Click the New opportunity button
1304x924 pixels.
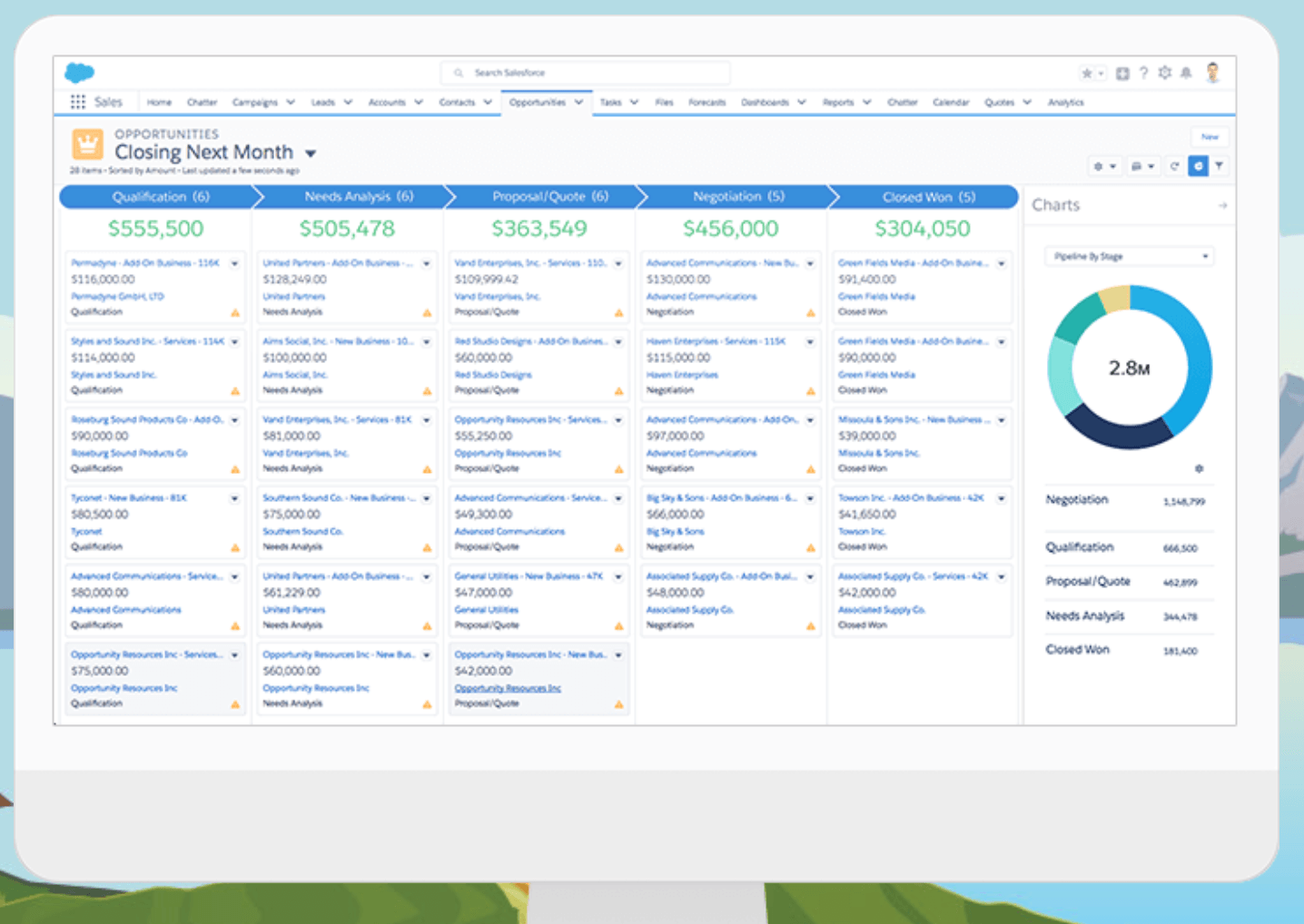pos(1210,137)
